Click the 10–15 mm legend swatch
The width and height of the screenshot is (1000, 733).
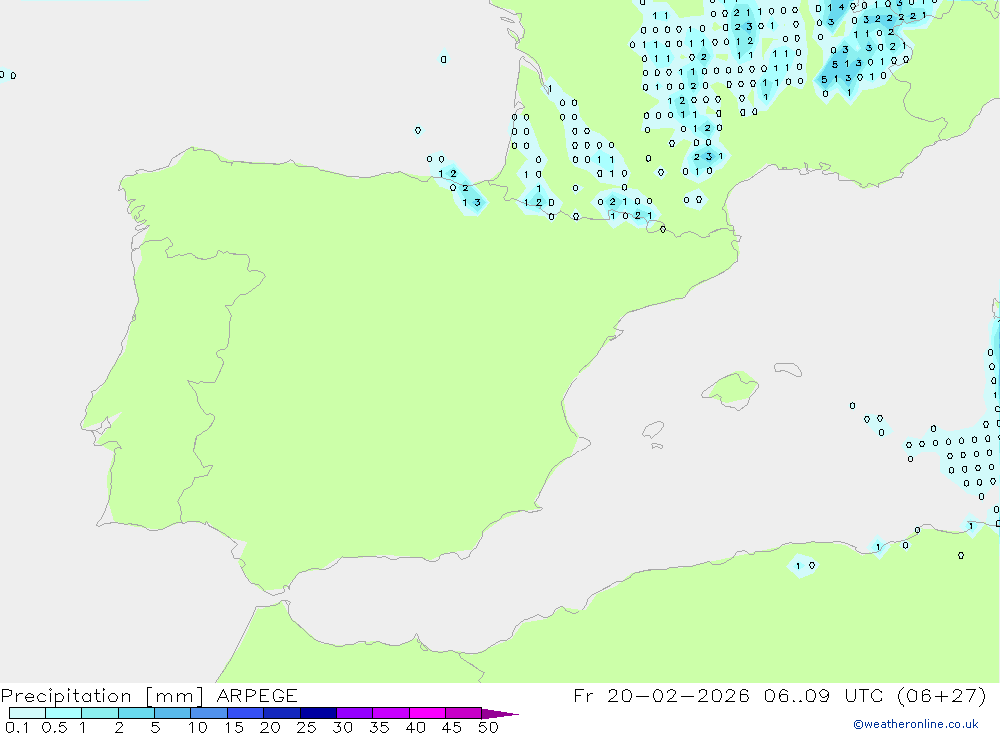click(209, 713)
